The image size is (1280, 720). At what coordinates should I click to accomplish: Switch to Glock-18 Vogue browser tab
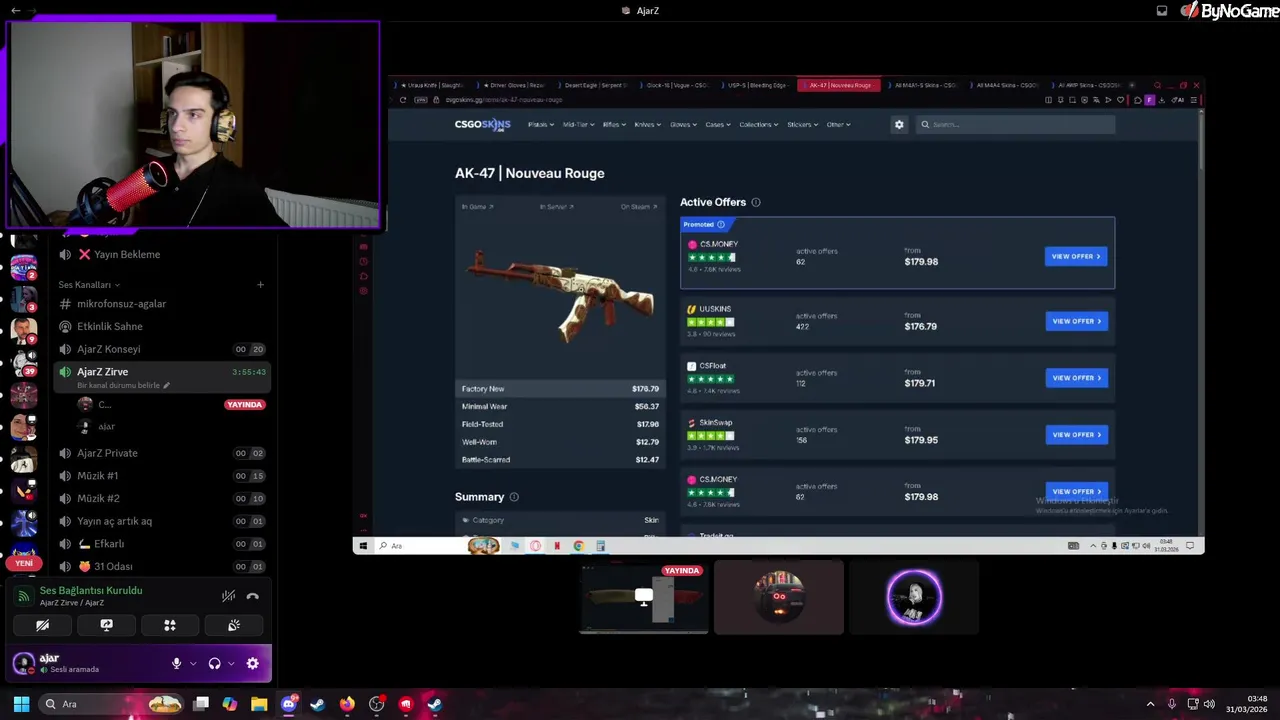pos(676,86)
